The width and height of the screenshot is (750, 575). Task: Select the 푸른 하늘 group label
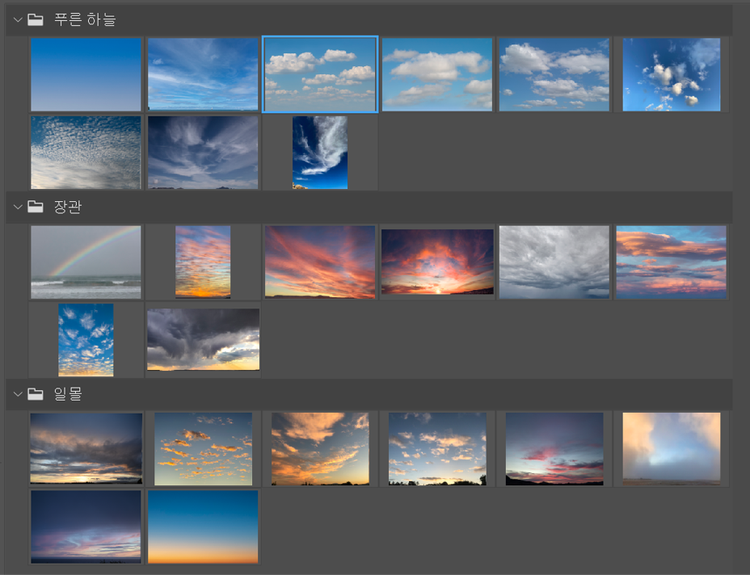85,20
